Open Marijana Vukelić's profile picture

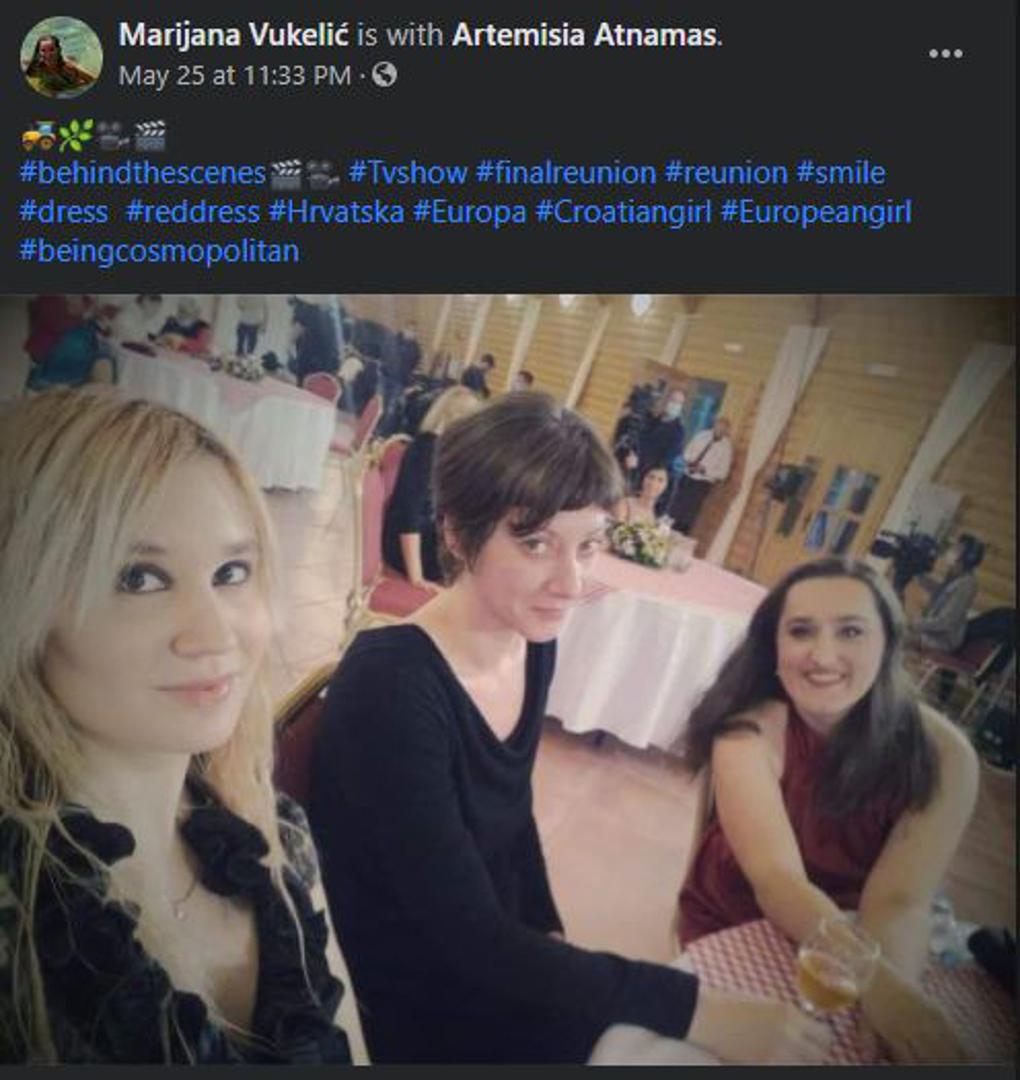(x=61, y=56)
